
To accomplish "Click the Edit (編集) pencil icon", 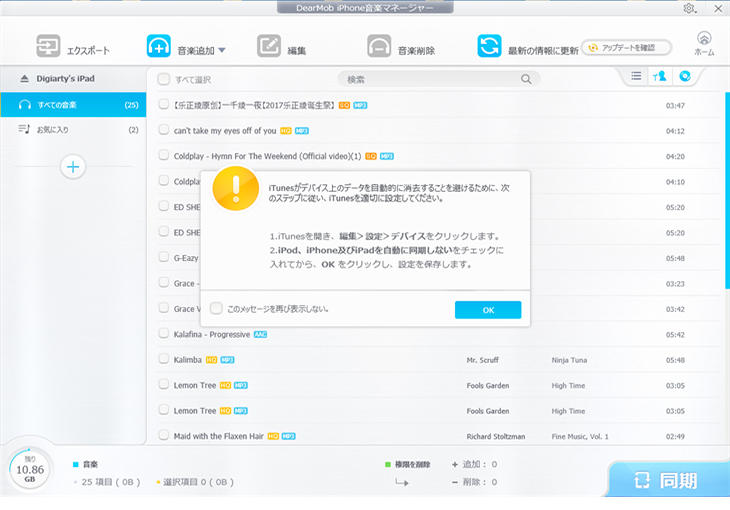I will point(269,46).
